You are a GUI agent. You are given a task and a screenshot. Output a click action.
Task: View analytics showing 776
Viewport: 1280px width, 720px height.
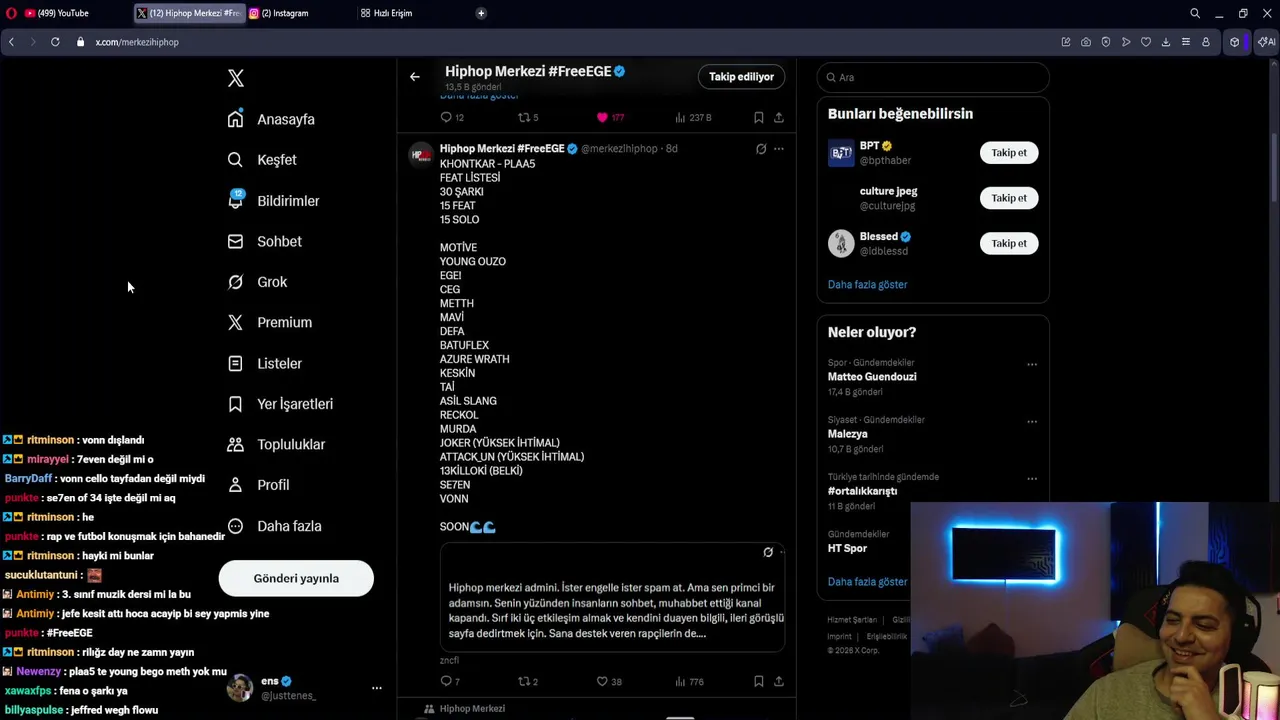pos(690,681)
